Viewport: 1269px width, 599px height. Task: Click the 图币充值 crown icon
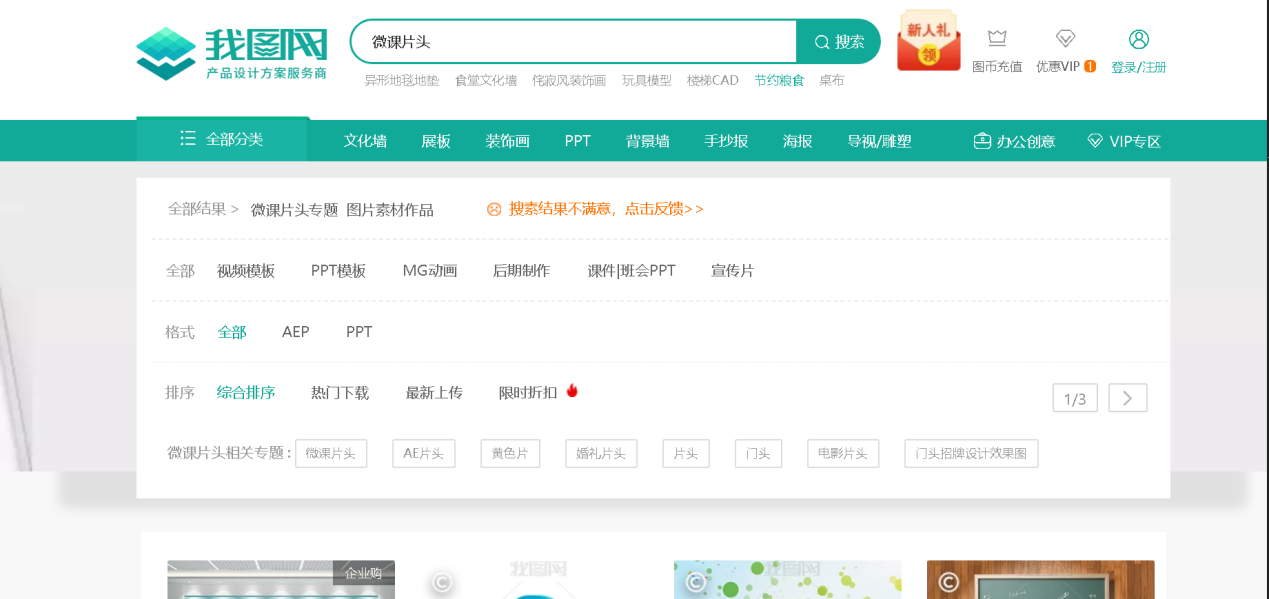tap(997, 37)
